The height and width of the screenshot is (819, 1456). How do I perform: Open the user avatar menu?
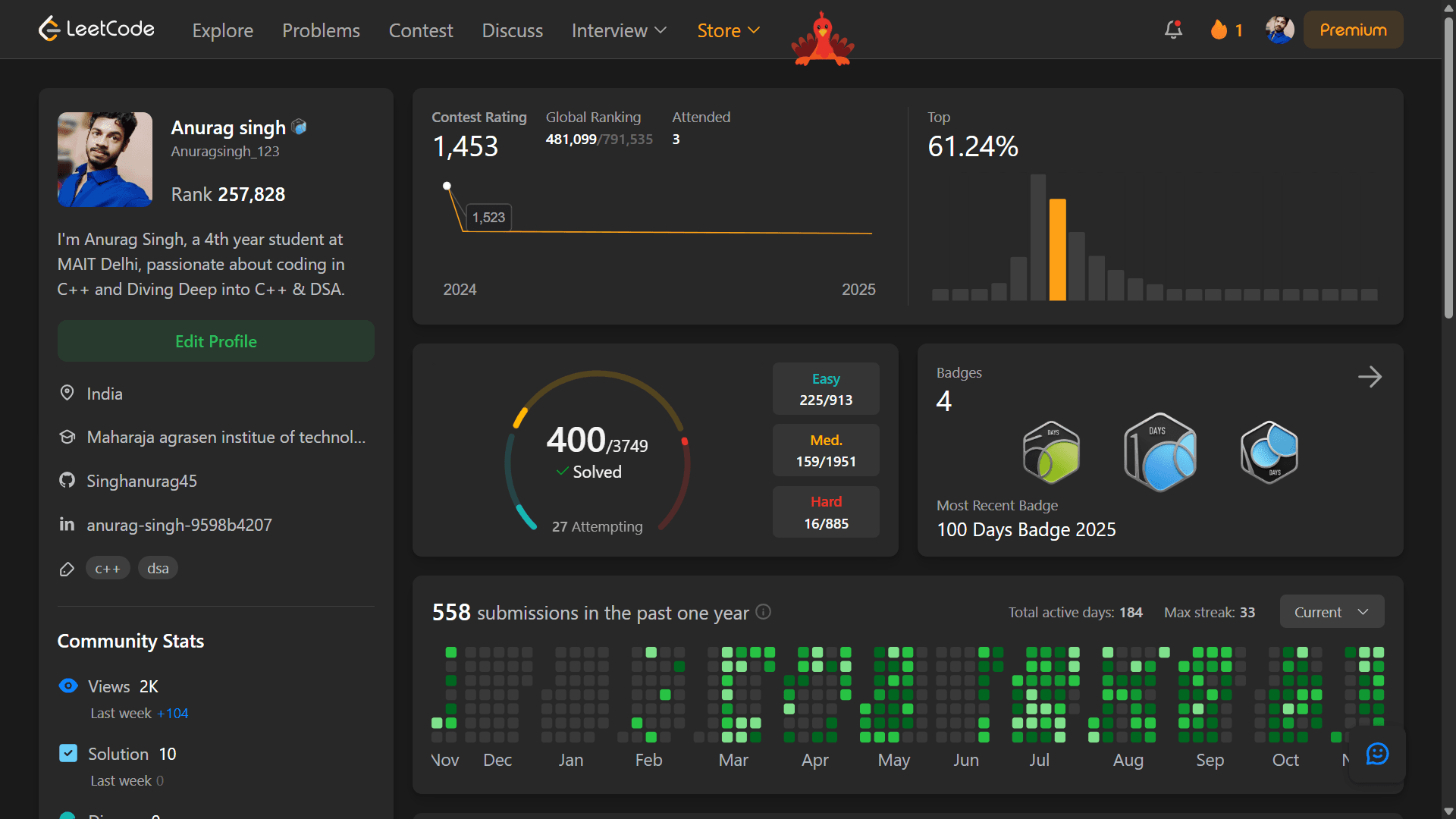(1279, 30)
